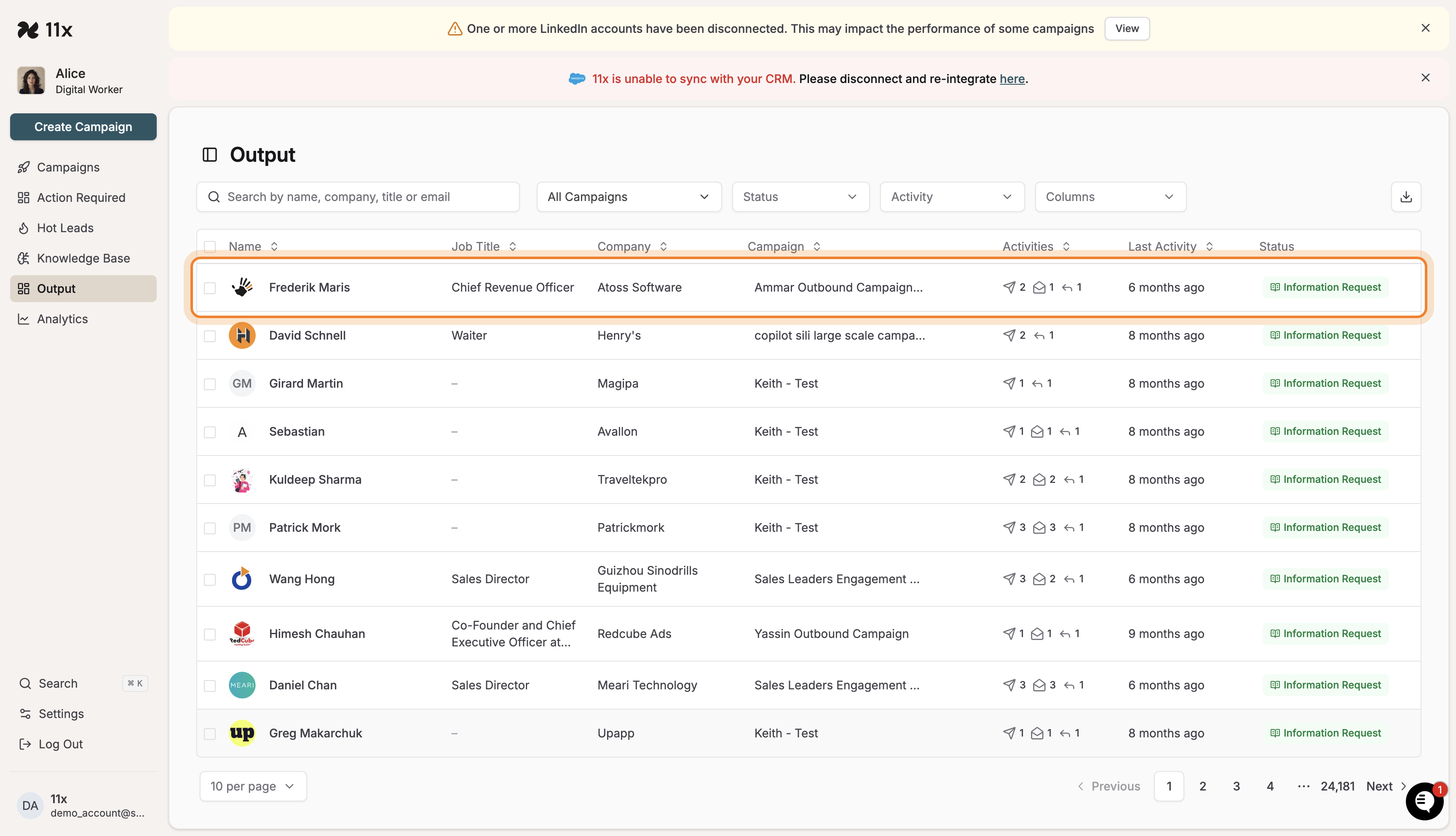Viewport: 1456px width, 836px height.
Task: Click the Create Campaign button
Action: (83, 127)
